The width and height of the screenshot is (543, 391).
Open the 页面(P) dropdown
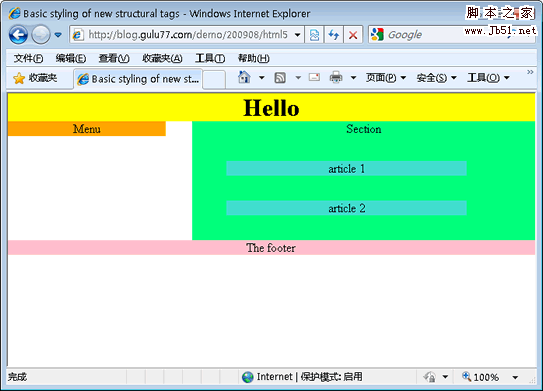coord(386,78)
